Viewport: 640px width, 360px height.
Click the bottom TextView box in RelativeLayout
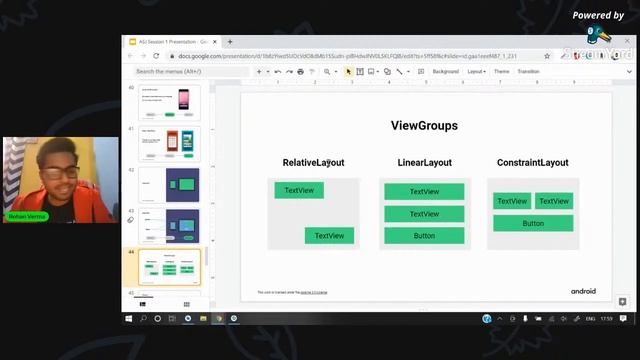click(x=329, y=236)
